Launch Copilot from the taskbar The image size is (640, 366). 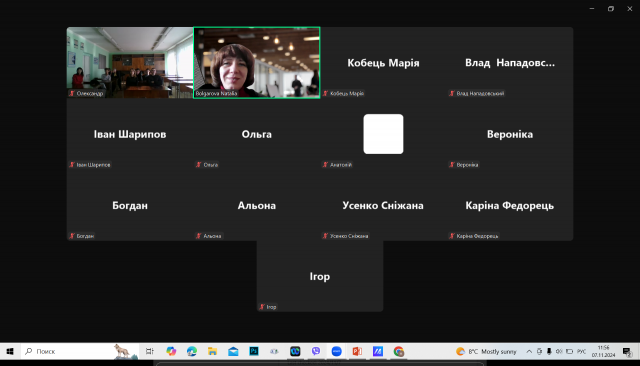(171, 351)
